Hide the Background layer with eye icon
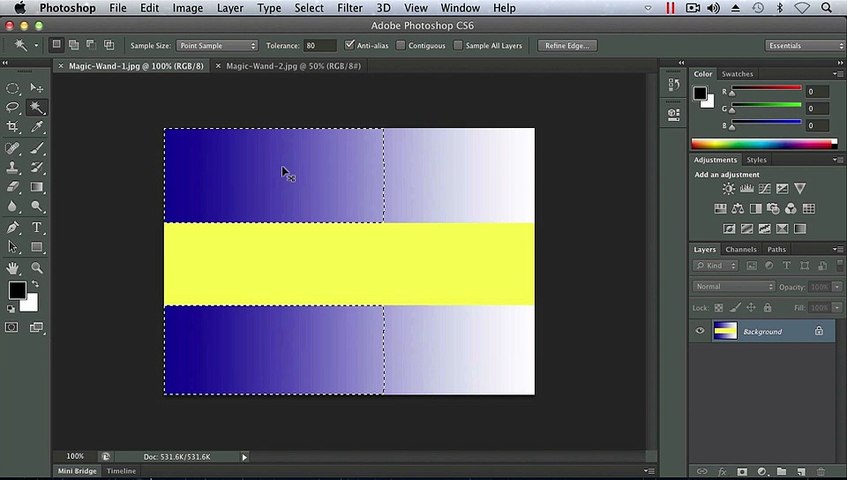847x480 pixels. (700, 331)
